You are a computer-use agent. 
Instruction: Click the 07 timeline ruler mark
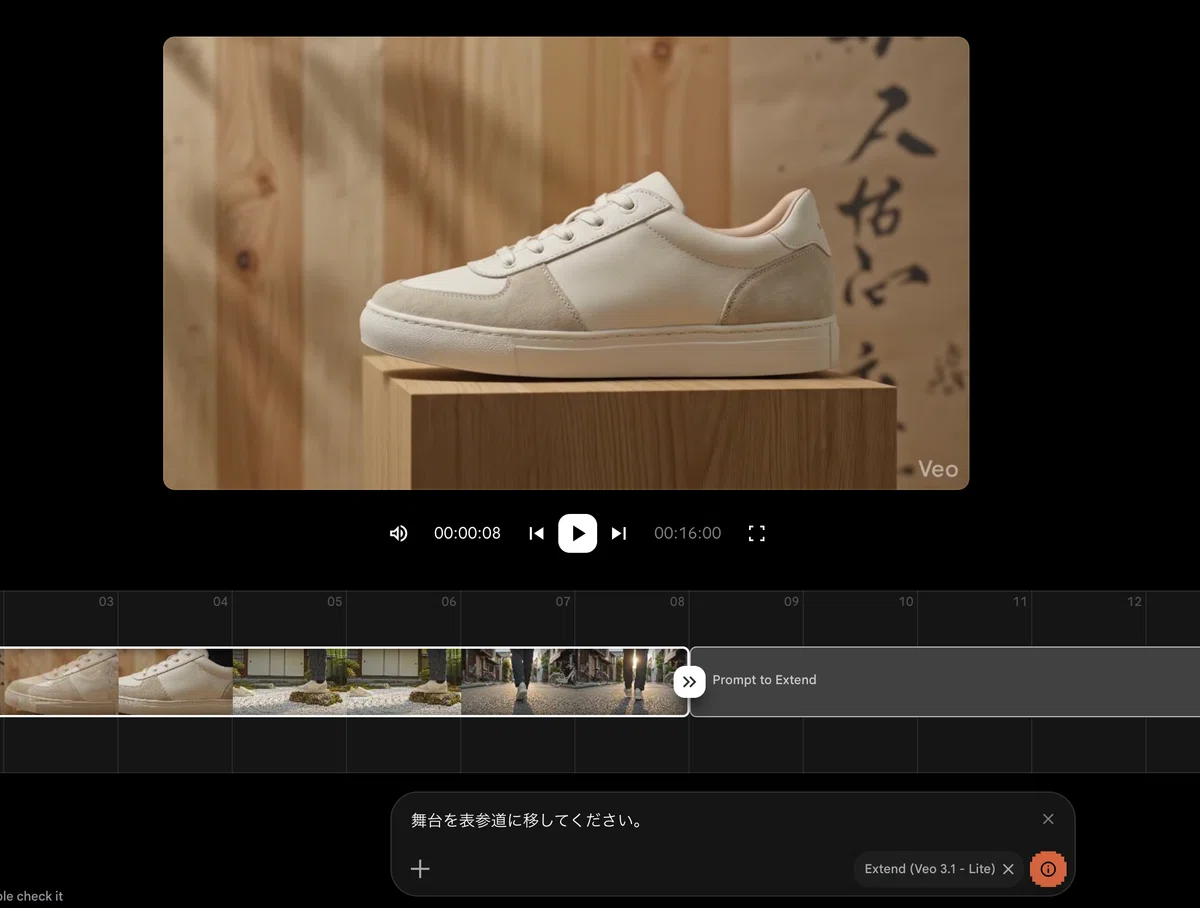pyautogui.click(x=563, y=601)
